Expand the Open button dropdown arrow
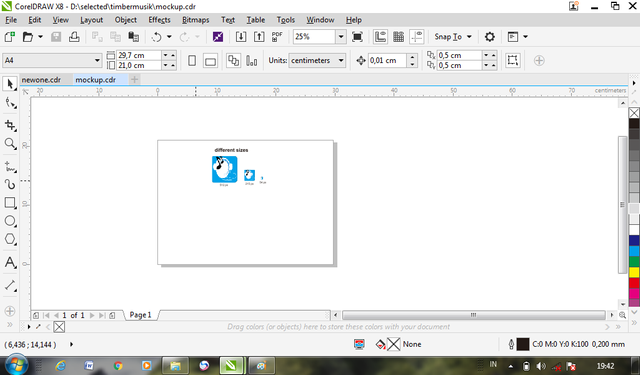 coord(40,37)
